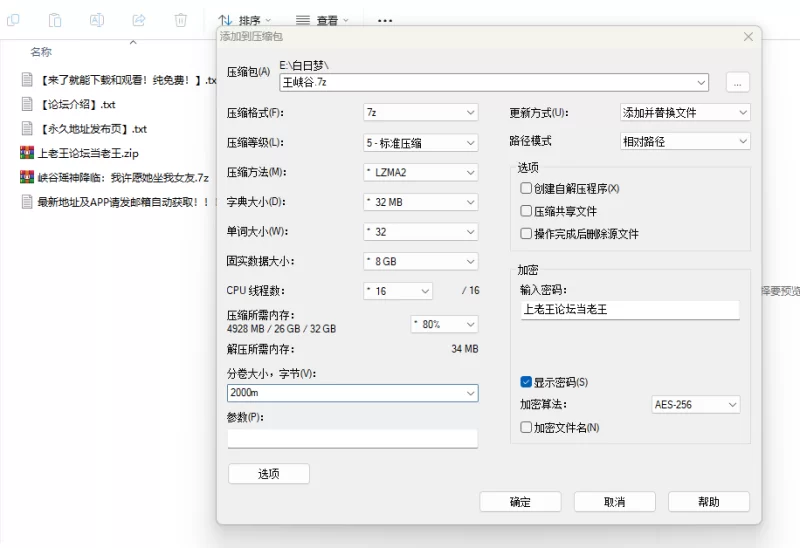Click the delete trash icon in Explorer

pos(181,20)
